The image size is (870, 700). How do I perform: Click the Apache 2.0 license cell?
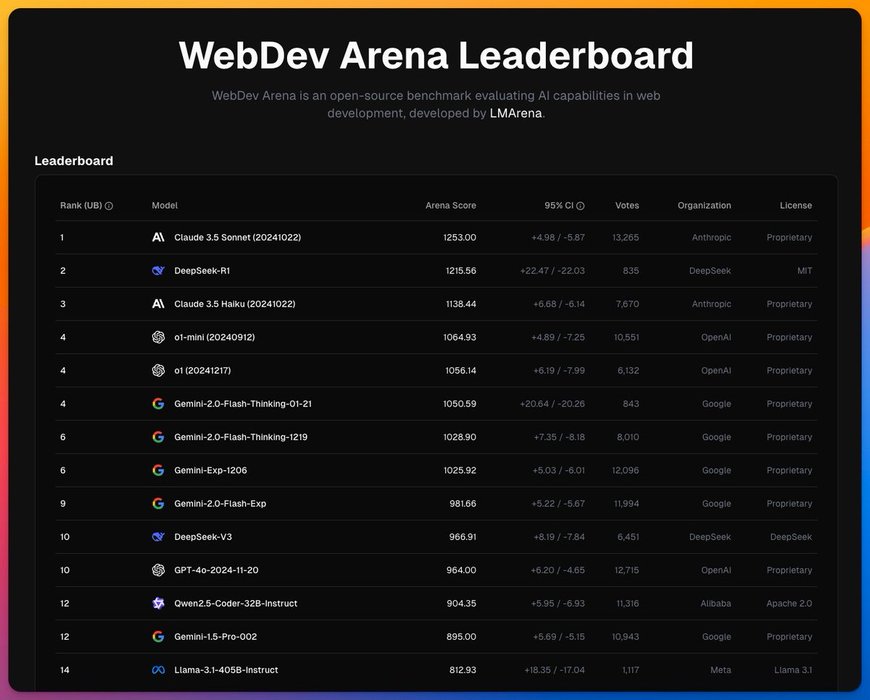point(789,603)
